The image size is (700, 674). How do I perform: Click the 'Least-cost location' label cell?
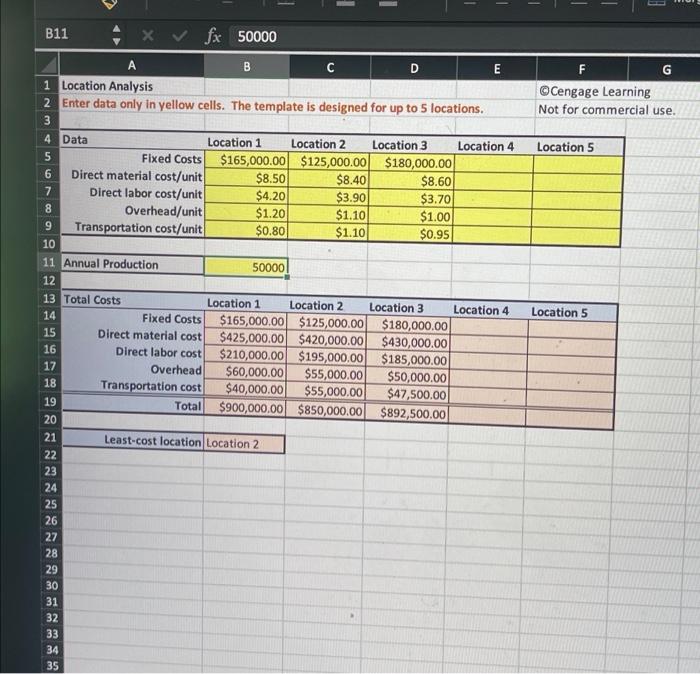point(133,440)
